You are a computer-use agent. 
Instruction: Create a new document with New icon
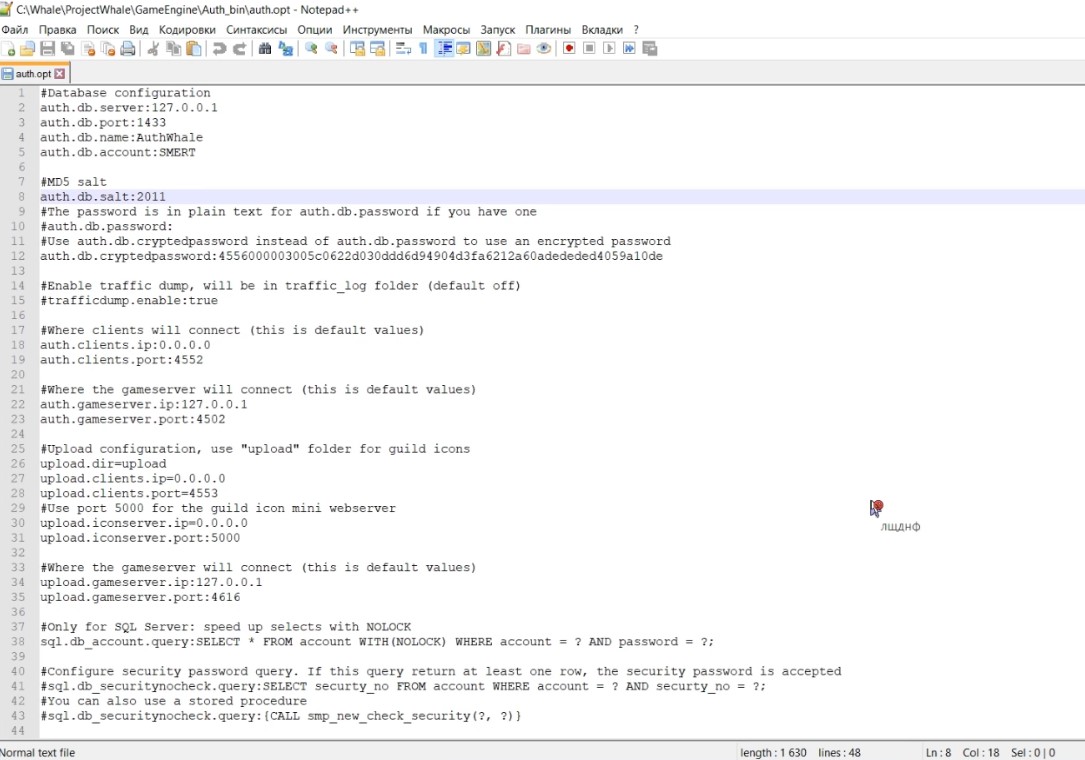coord(9,48)
